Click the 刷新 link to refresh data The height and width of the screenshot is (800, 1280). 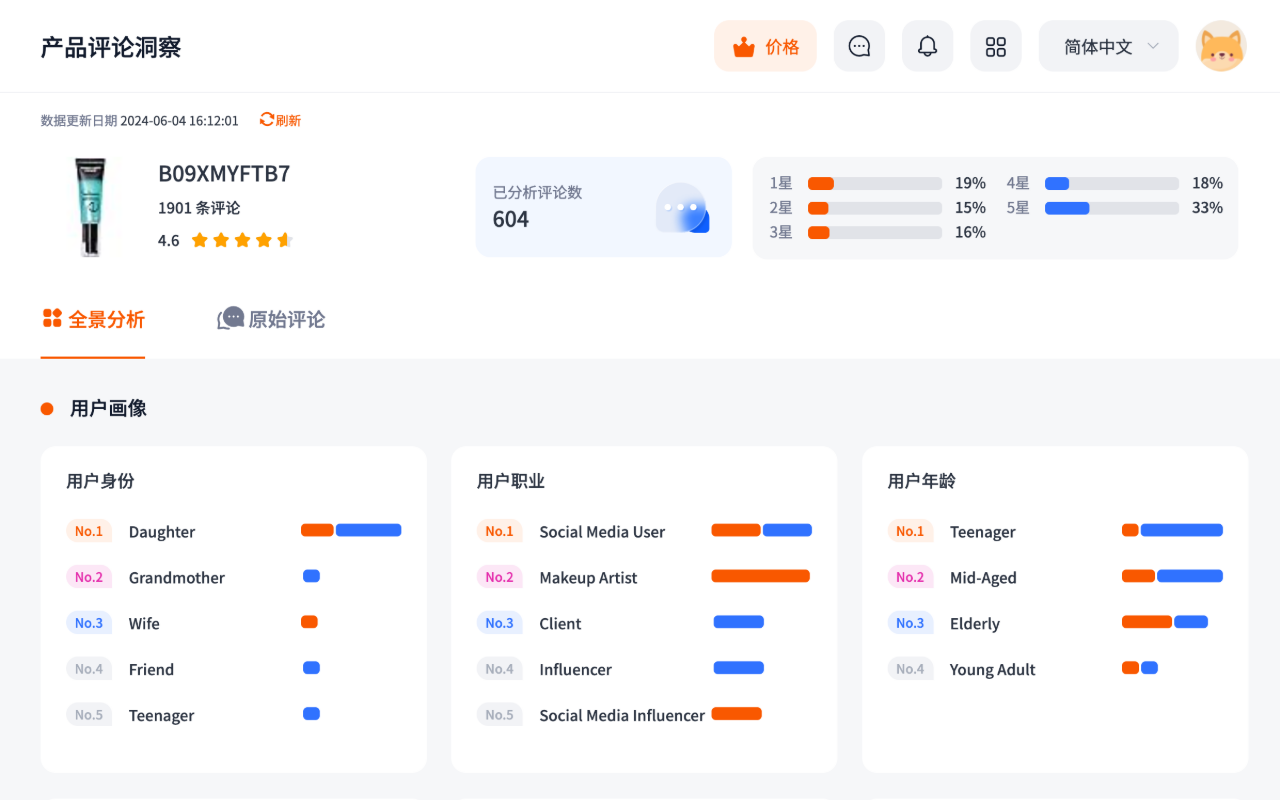287,119
